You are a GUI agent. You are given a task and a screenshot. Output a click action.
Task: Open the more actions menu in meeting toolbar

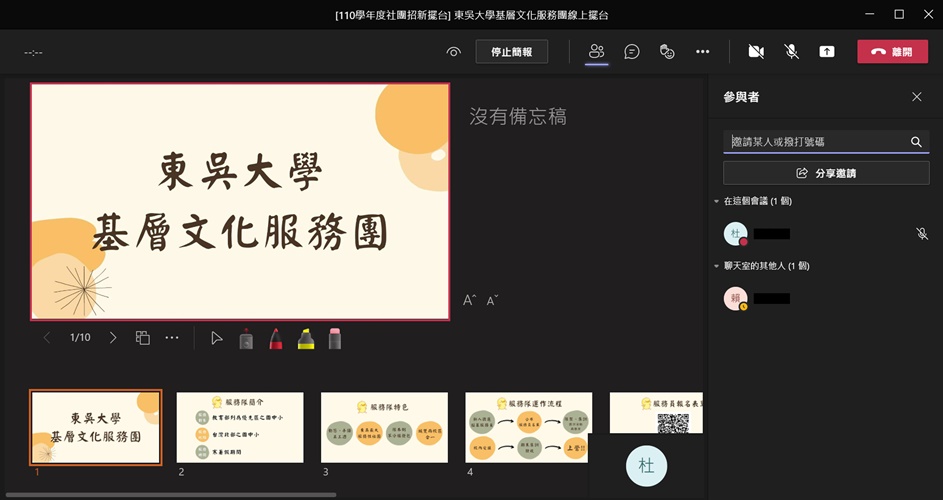coord(703,52)
